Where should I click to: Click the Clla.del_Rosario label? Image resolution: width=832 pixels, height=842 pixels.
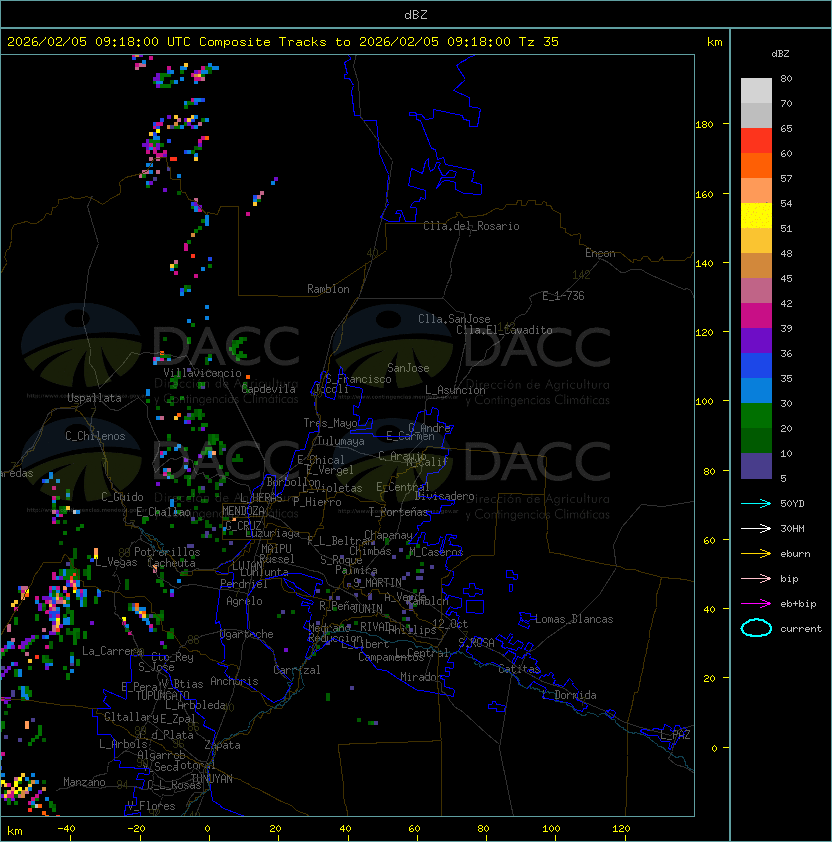(x=471, y=226)
